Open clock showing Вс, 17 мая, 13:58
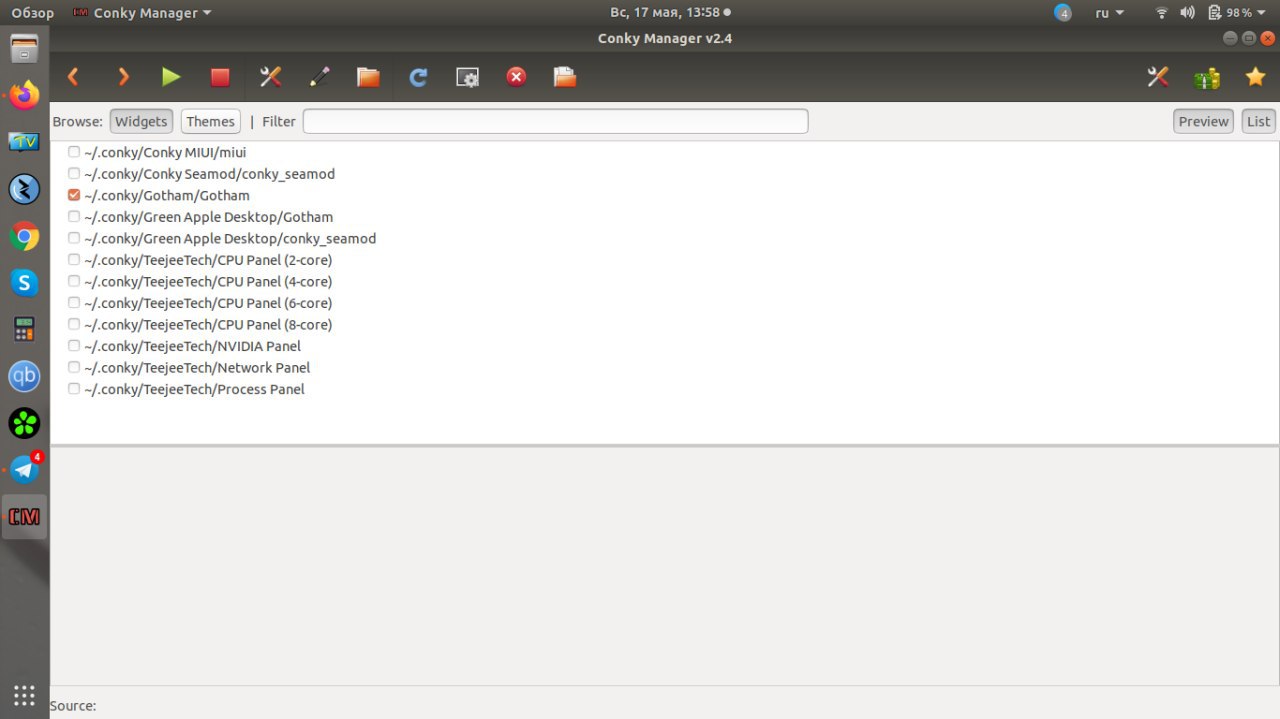The image size is (1280, 719). coord(670,13)
